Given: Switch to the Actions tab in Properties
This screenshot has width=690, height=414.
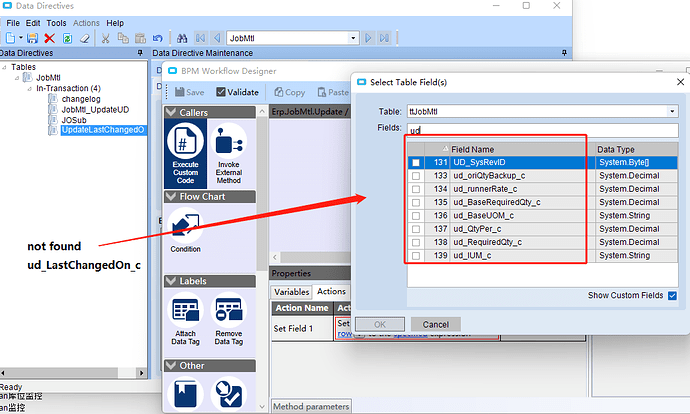Looking at the screenshot, I should [331, 291].
